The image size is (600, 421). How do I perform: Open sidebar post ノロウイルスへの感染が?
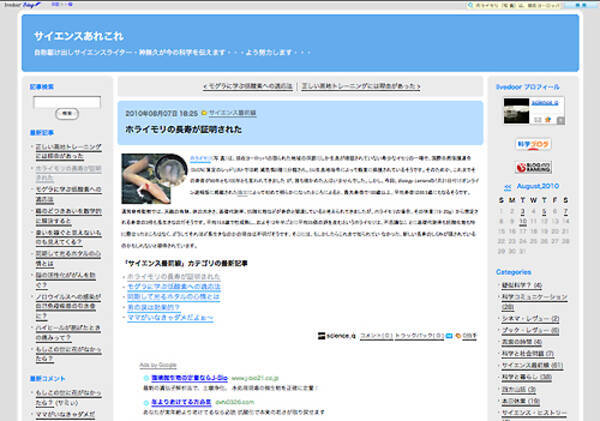tap(68, 306)
